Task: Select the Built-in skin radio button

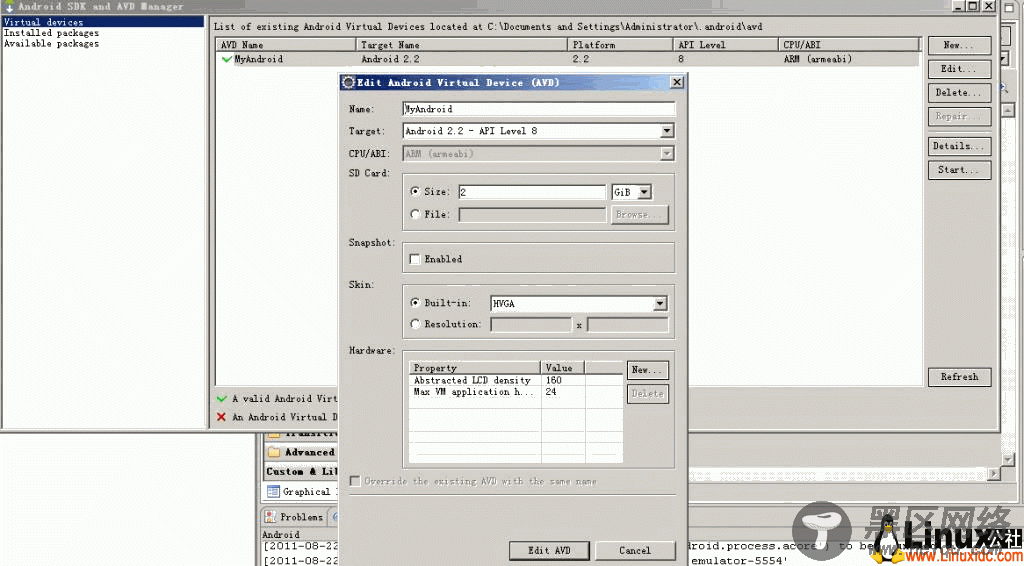Action: tap(415, 303)
